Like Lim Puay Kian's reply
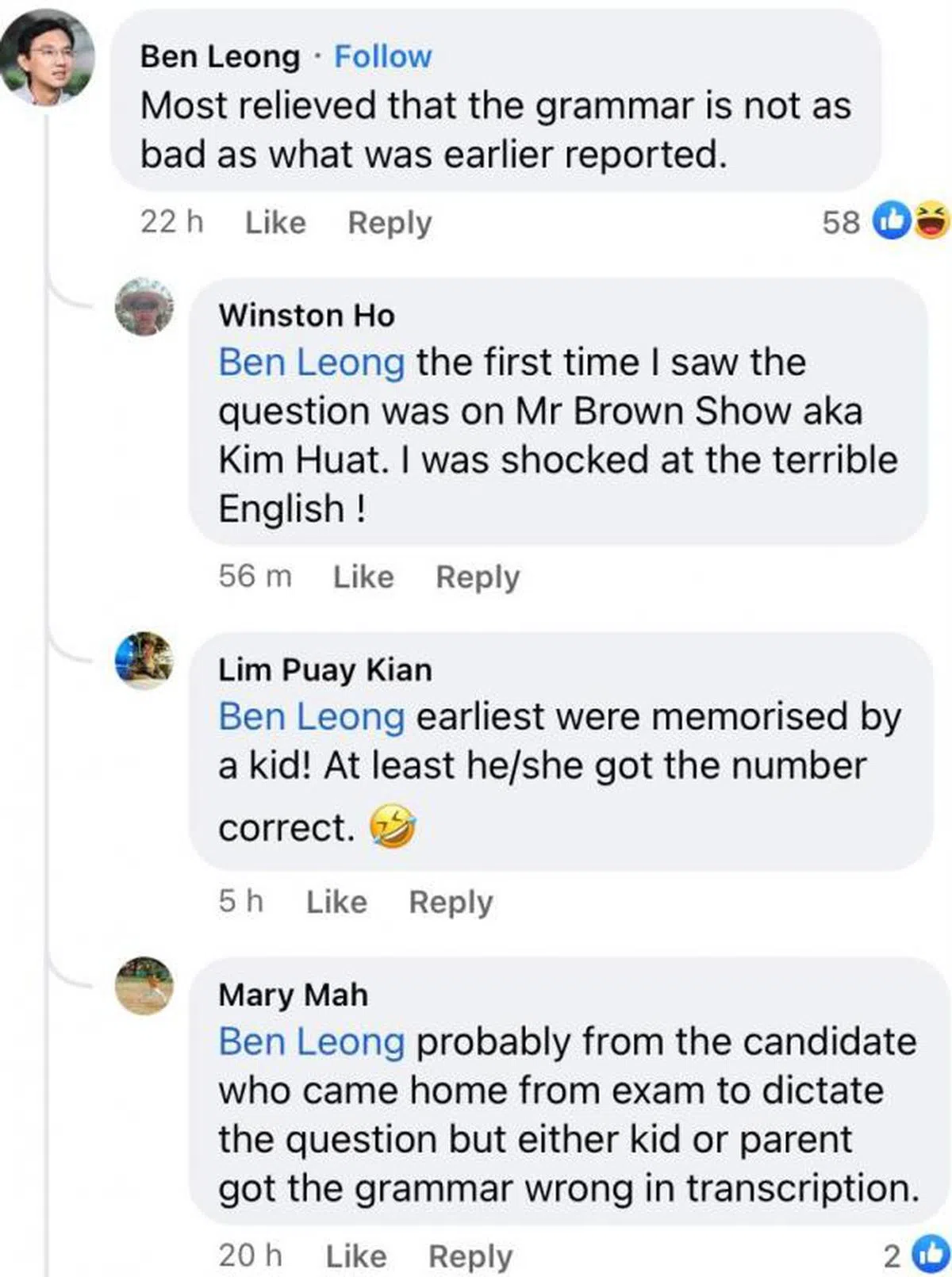952x1277 pixels. click(x=336, y=902)
